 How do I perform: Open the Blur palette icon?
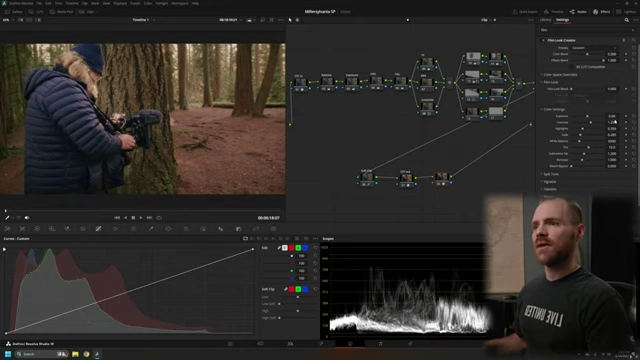pyautogui.click(x=221, y=229)
